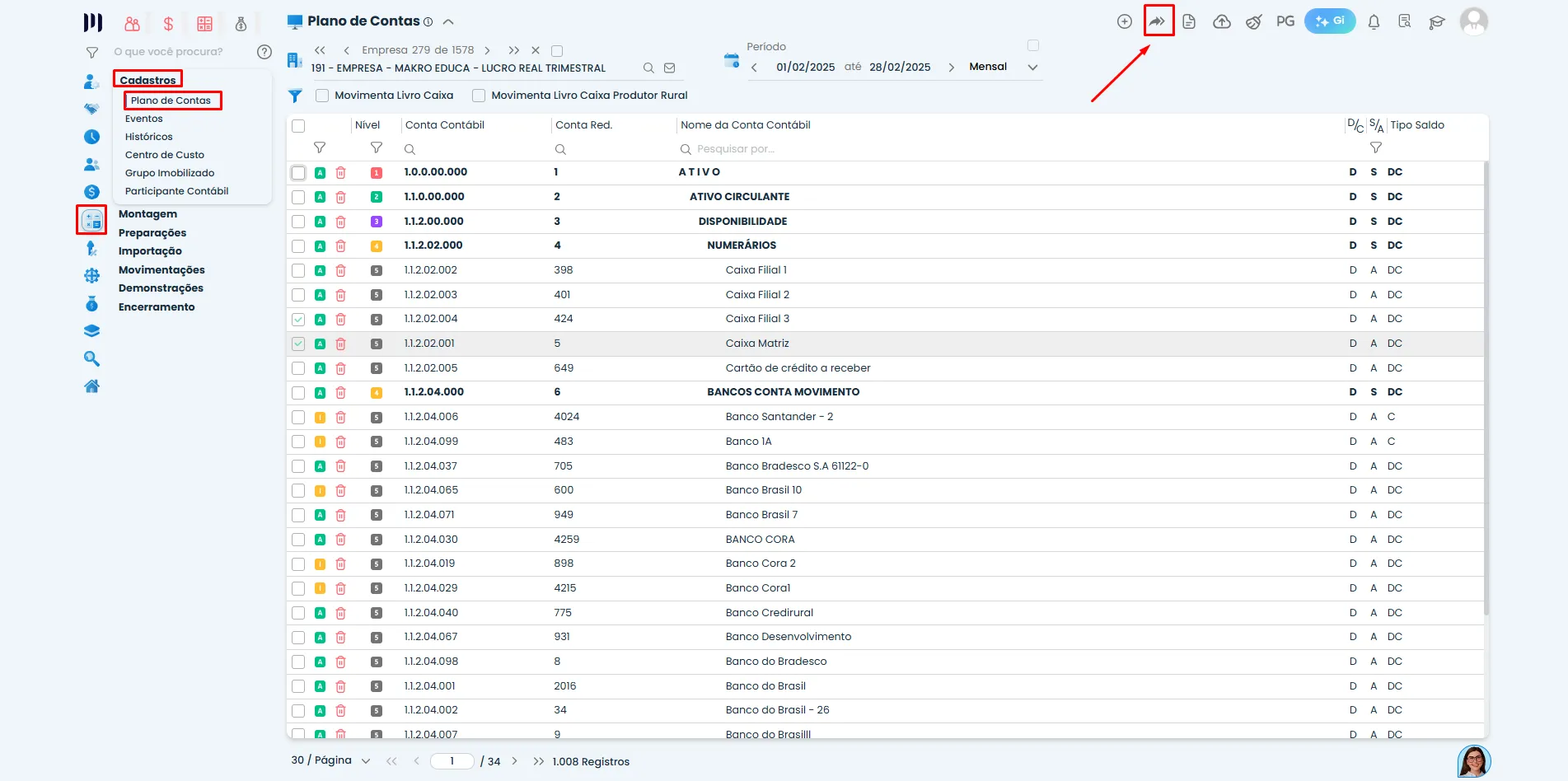The height and width of the screenshot is (781, 1568).
Task: Select Plano de Contas menu item
Action: (171, 101)
